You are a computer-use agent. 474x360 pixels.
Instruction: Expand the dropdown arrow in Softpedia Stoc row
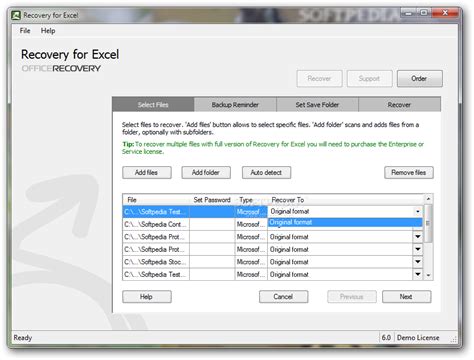pos(418,262)
